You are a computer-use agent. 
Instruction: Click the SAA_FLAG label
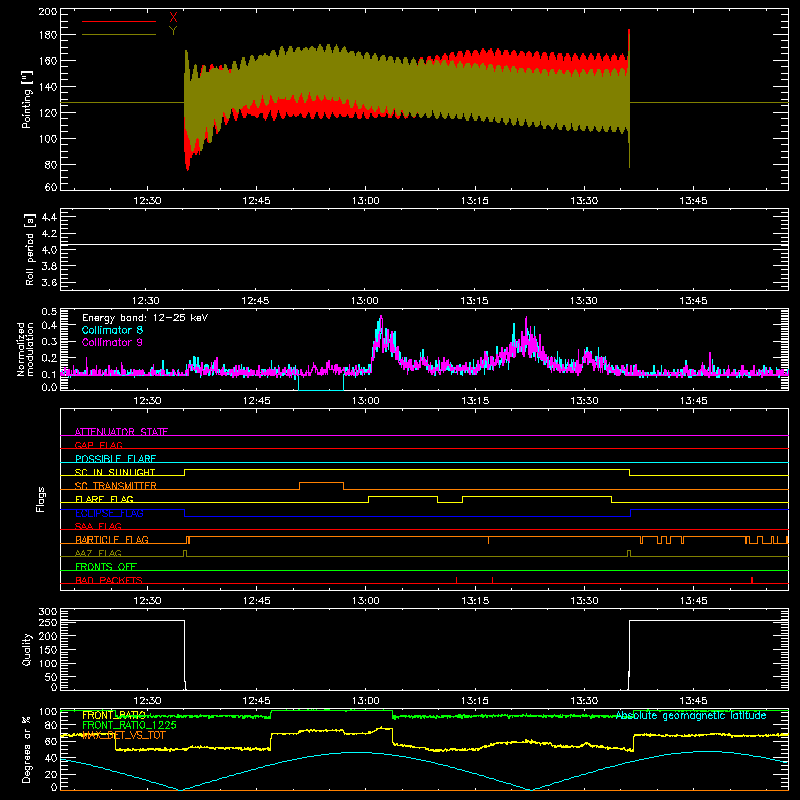click(98, 526)
